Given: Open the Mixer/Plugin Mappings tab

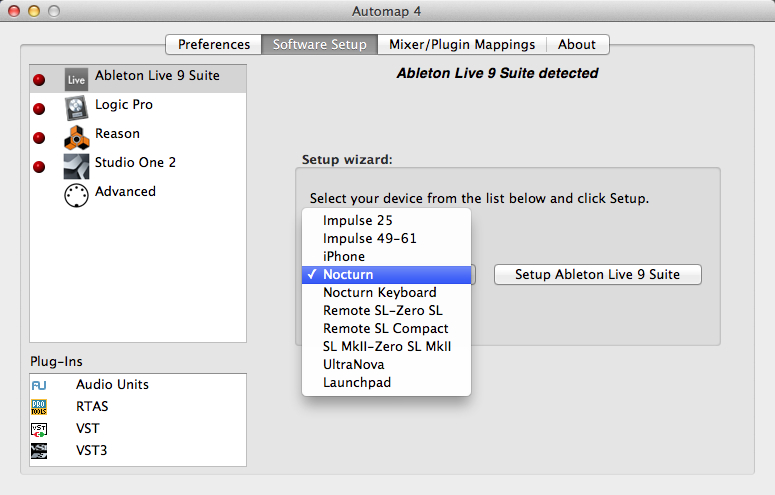Looking at the screenshot, I should pos(463,45).
